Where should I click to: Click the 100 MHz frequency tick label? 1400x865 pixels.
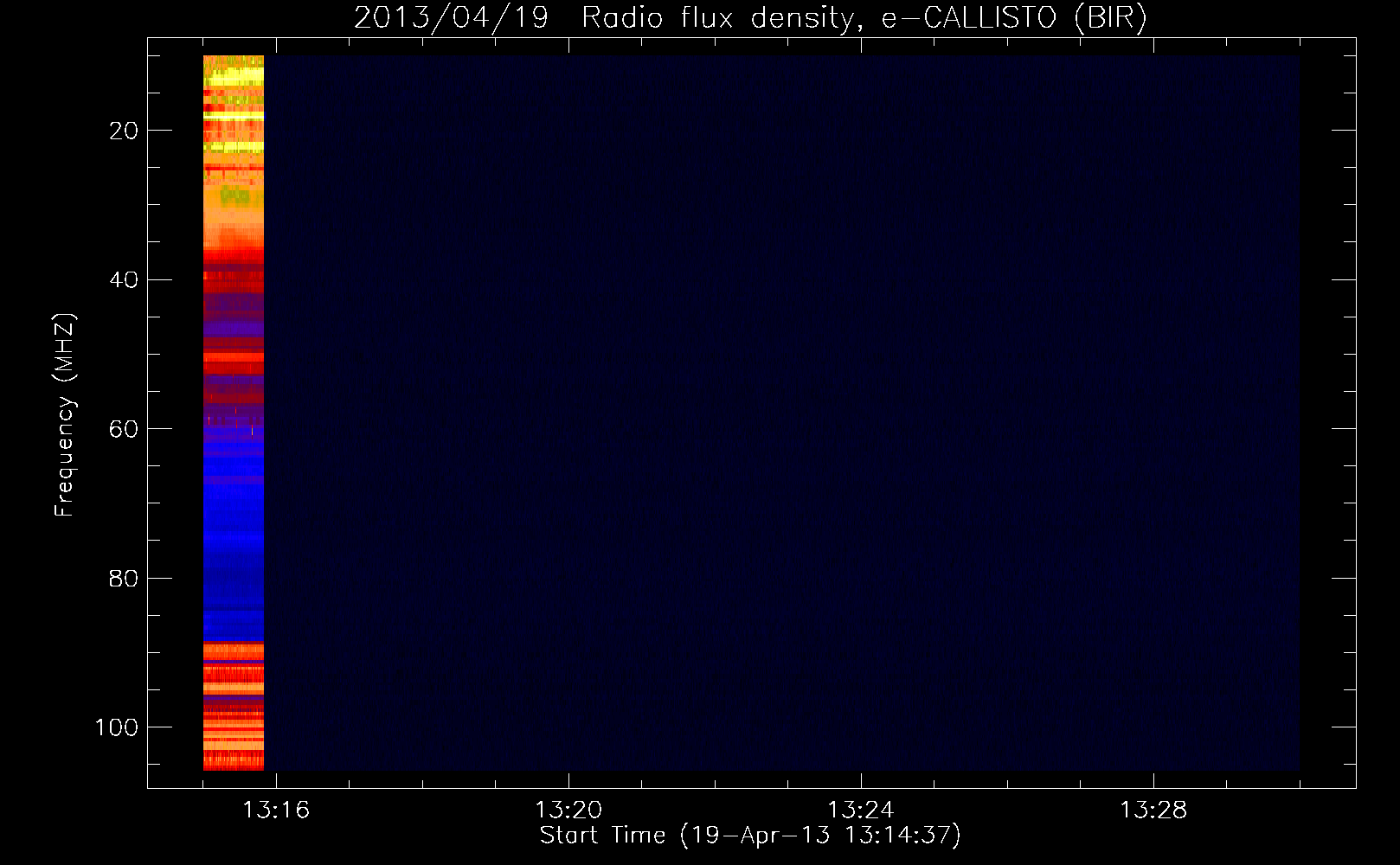point(117,727)
